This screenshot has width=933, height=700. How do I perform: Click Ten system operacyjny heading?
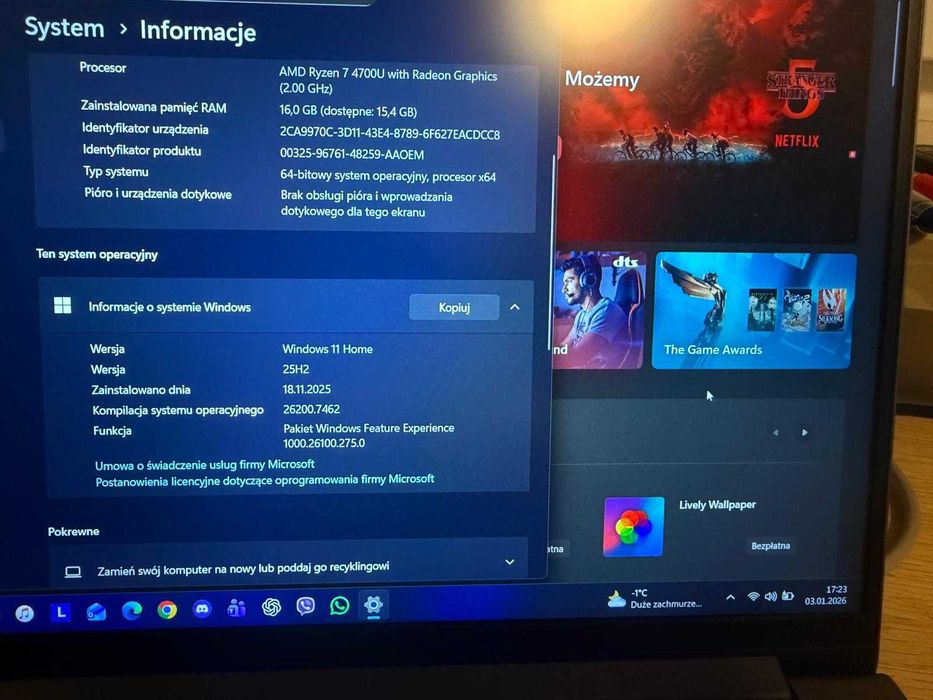[97, 254]
